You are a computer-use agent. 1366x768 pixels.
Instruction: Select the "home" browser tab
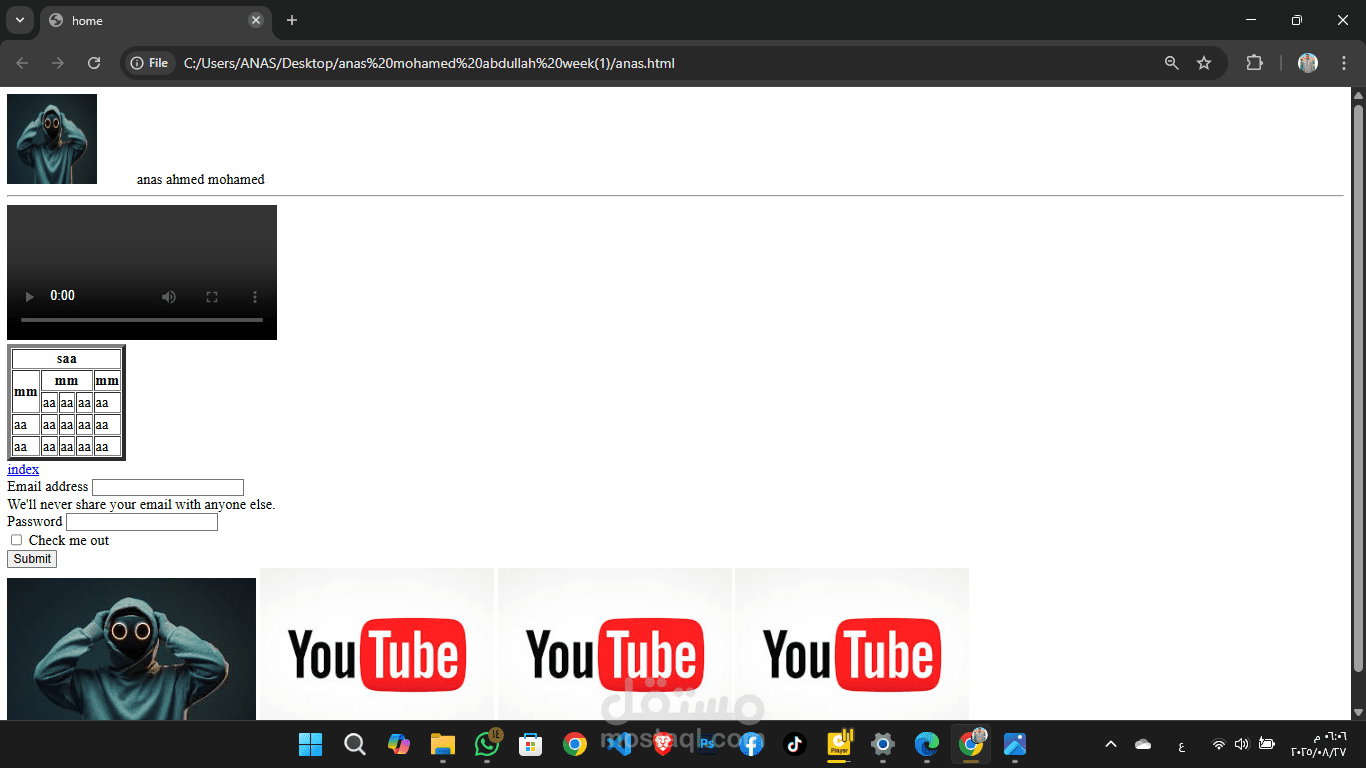(x=155, y=20)
